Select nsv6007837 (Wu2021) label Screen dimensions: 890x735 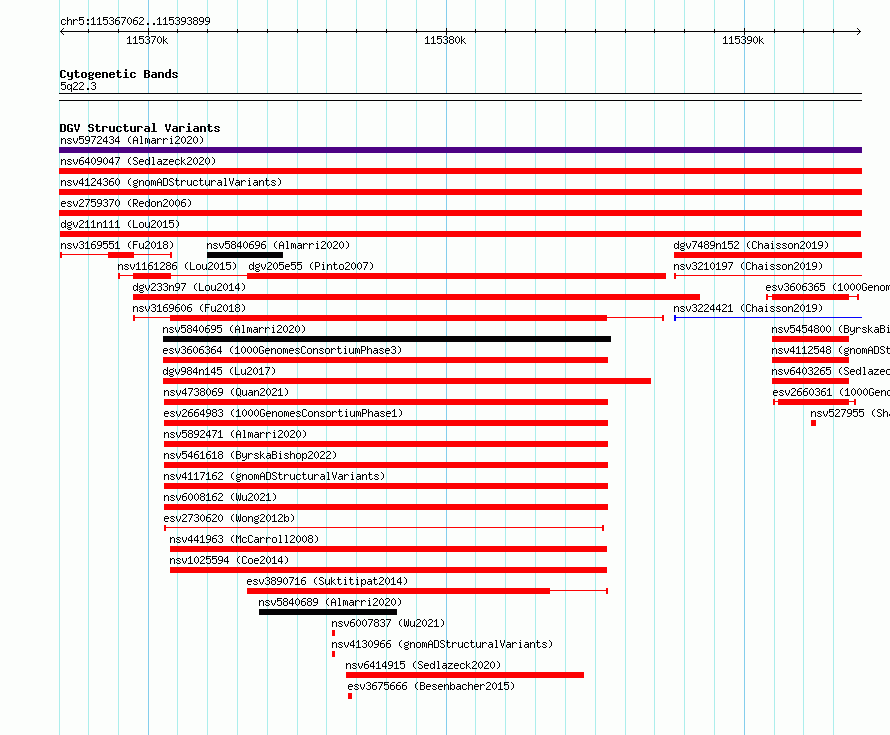tap(388, 623)
